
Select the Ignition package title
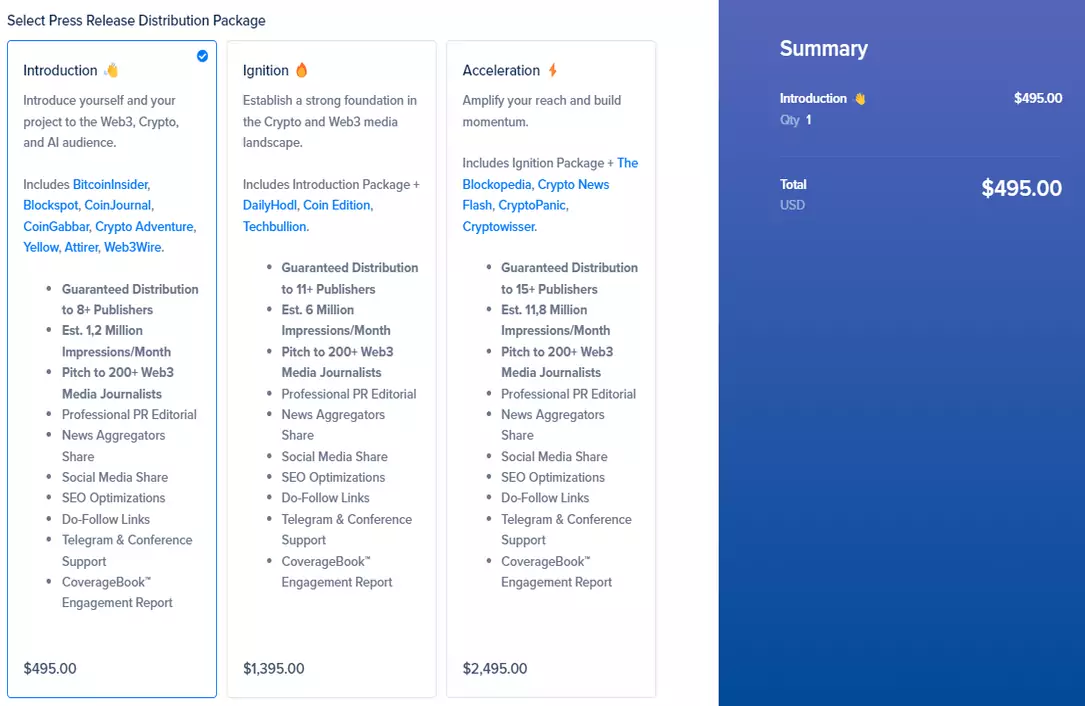tap(266, 71)
